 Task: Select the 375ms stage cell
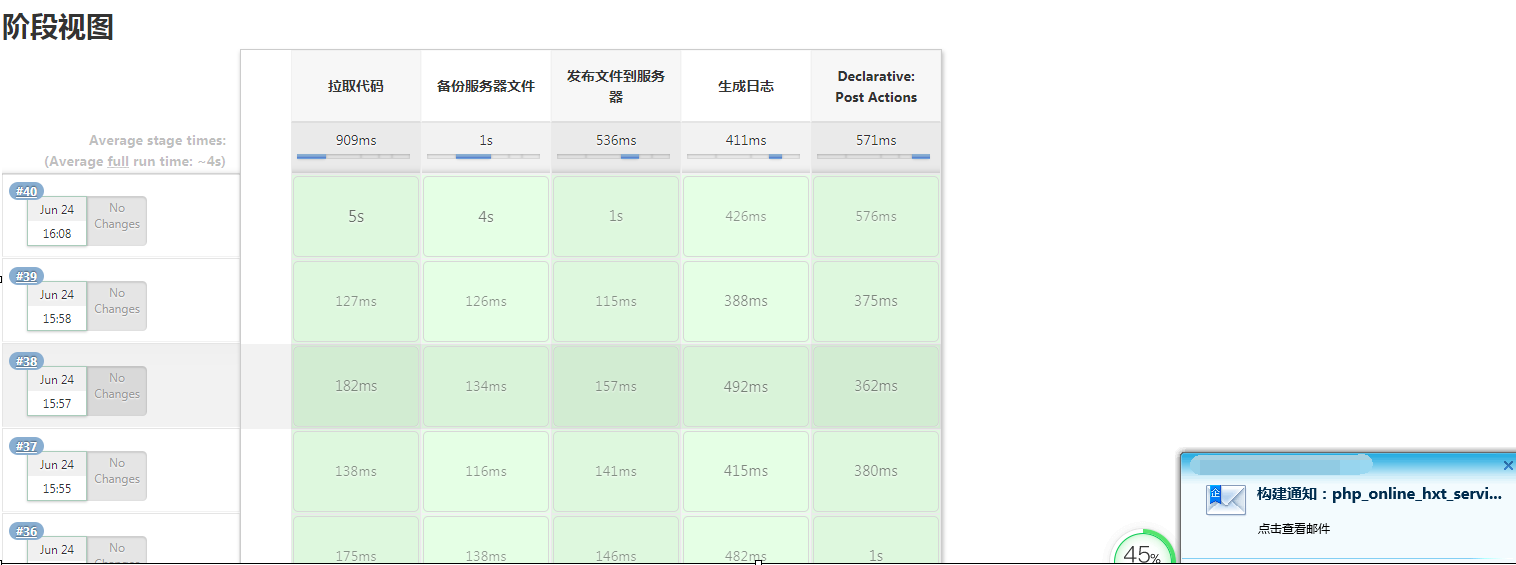(876, 301)
